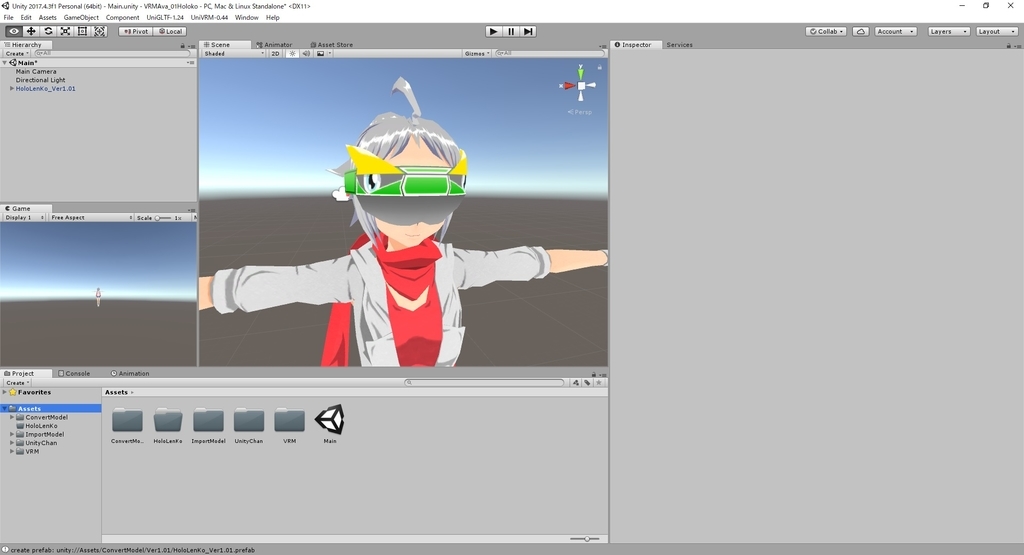
Task: Open the Display 1 dropdown in Game view
Action: coord(25,217)
